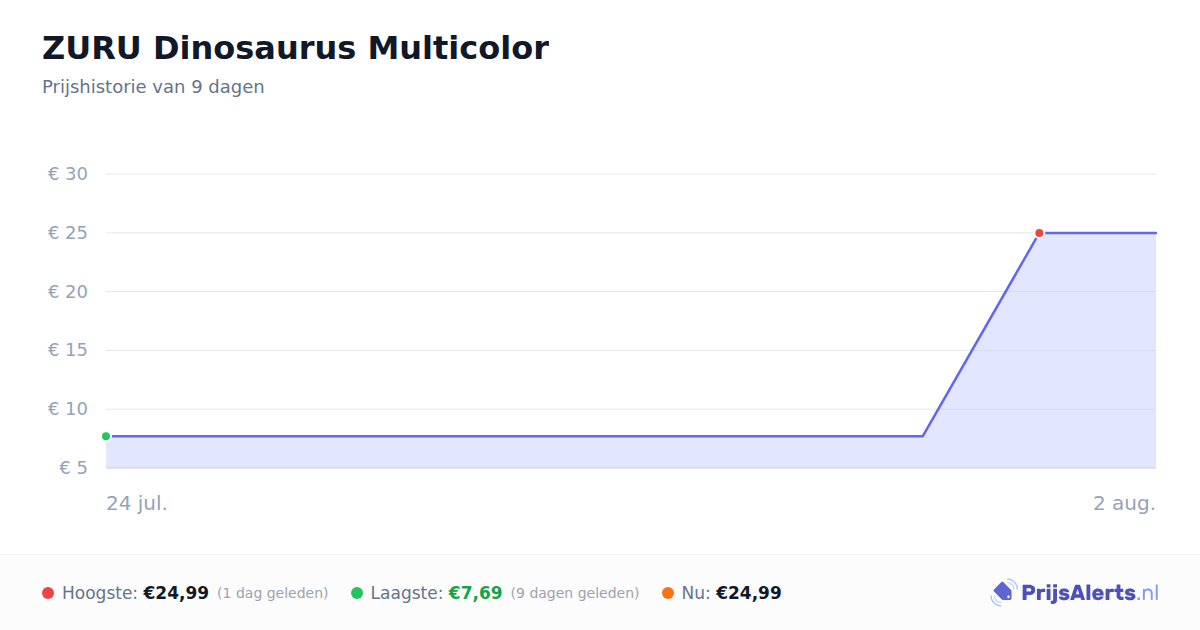Select the red highest-price point on chart
1200x630 pixels.
(1039, 233)
